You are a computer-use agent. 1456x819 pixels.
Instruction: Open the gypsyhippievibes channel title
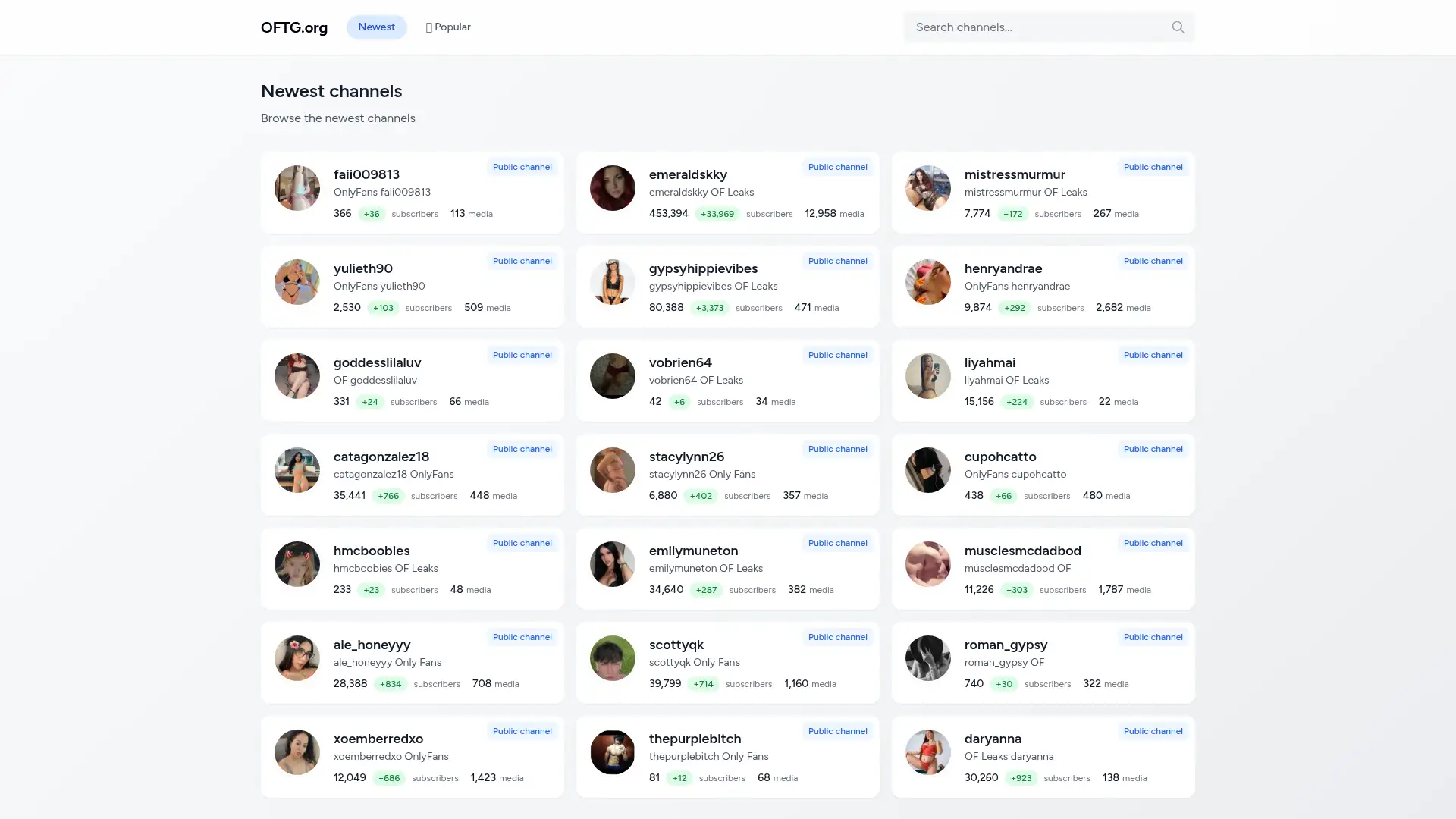(703, 268)
